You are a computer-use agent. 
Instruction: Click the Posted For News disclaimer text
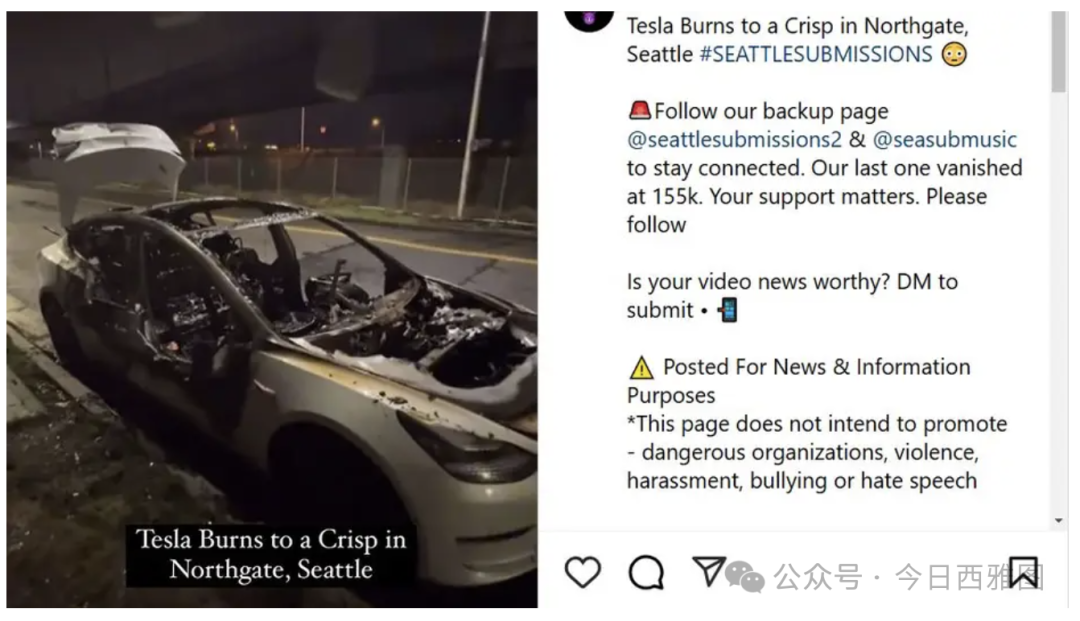pos(798,381)
